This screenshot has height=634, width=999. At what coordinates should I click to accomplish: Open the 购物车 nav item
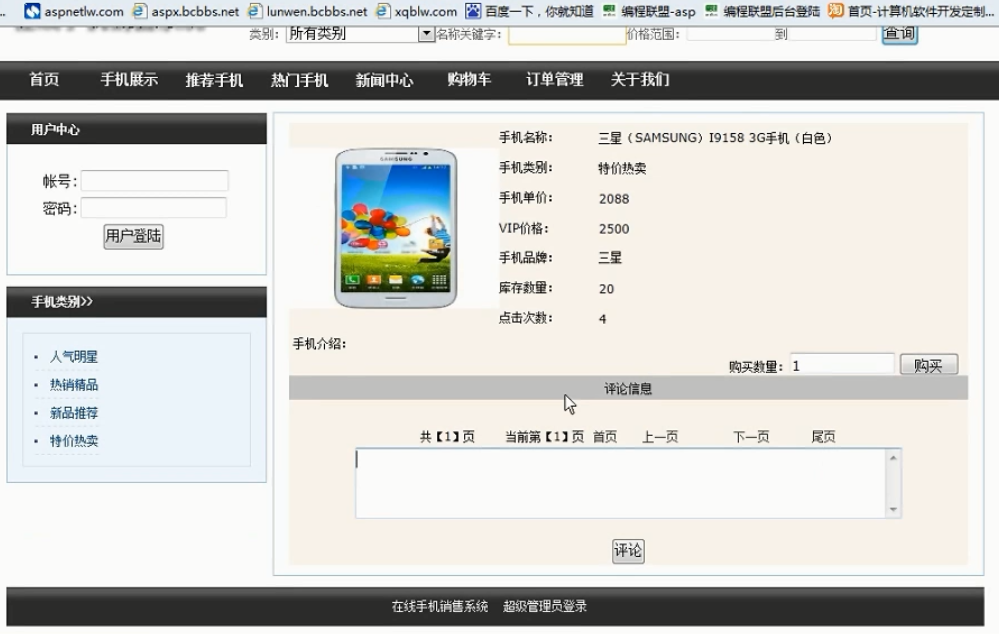pos(469,80)
